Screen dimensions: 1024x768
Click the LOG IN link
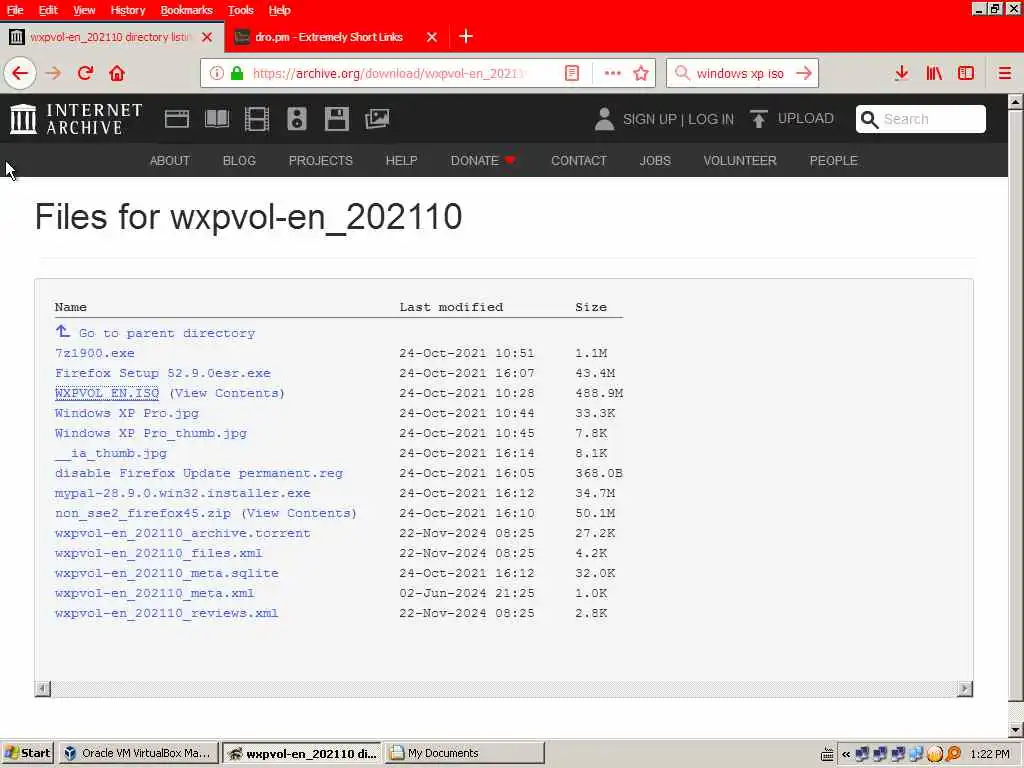pos(711,119)
